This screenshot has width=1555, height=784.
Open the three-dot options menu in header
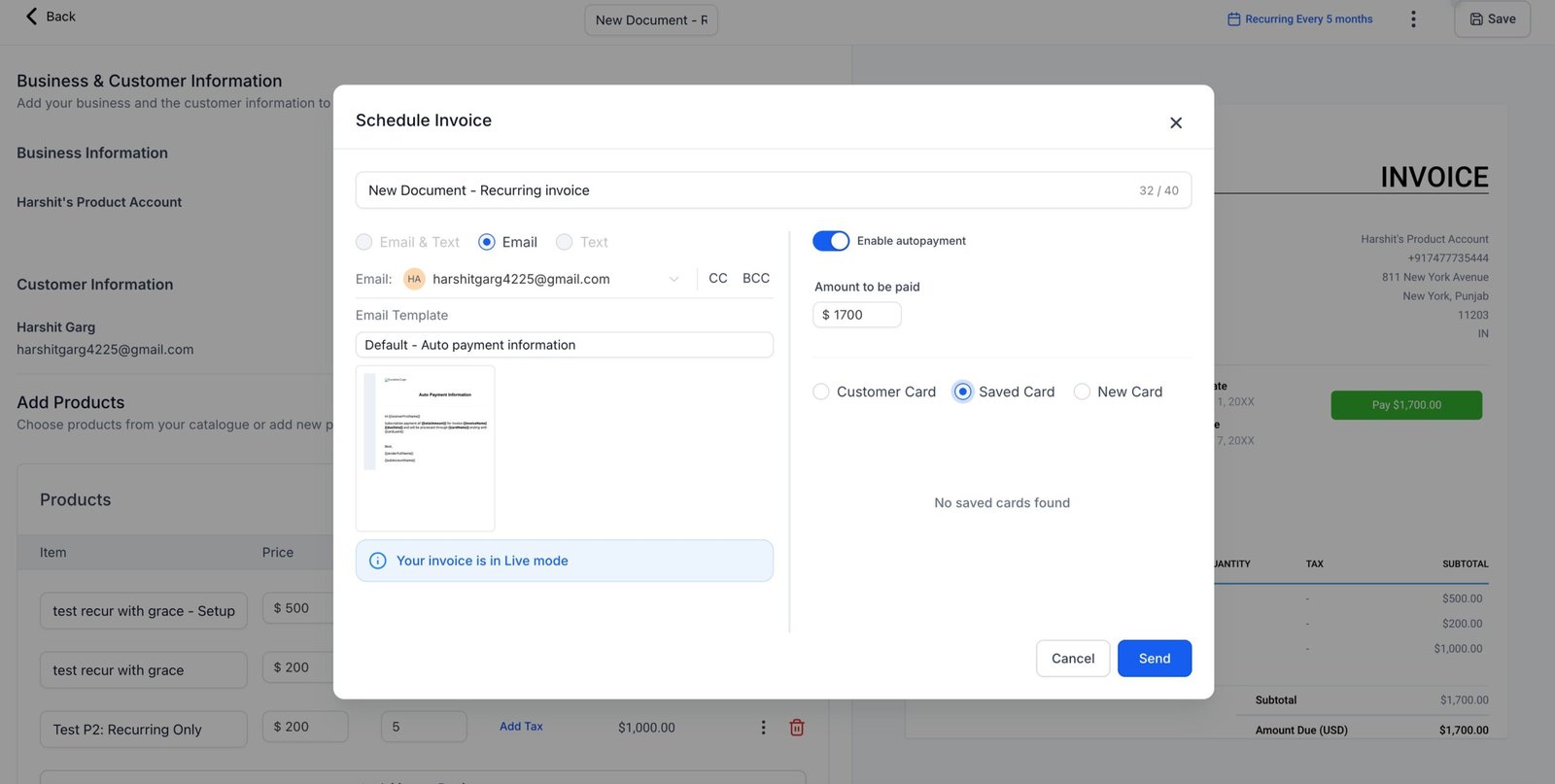(x=1412, y=19)
